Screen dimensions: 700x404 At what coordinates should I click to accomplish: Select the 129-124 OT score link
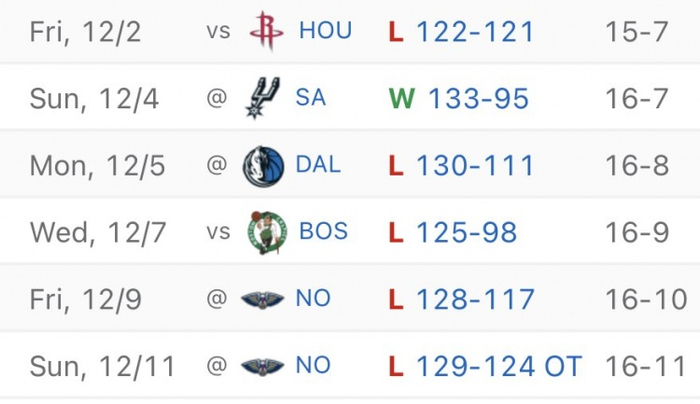[498, 366]
